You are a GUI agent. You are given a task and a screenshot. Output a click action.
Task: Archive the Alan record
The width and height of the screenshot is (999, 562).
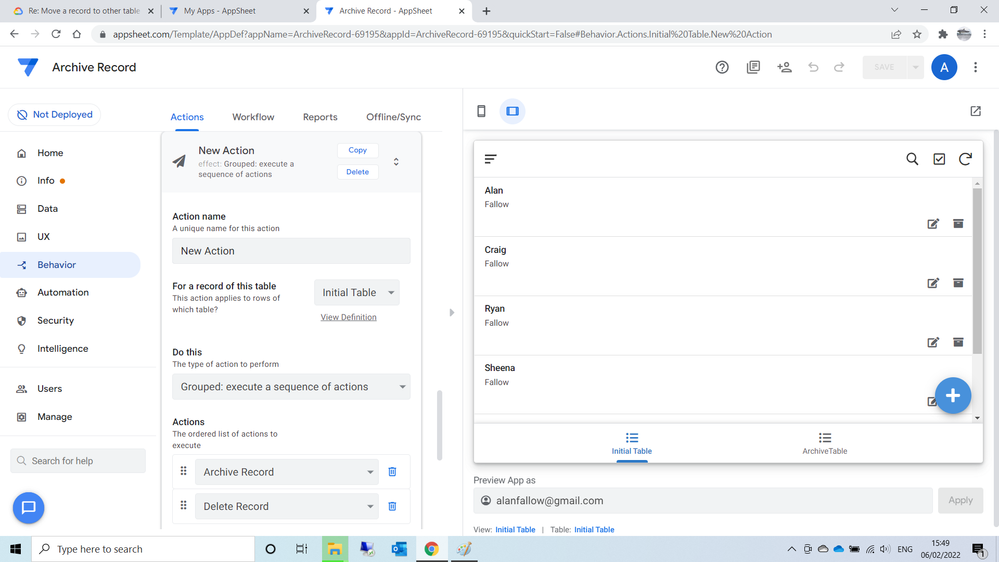[958, 224]
